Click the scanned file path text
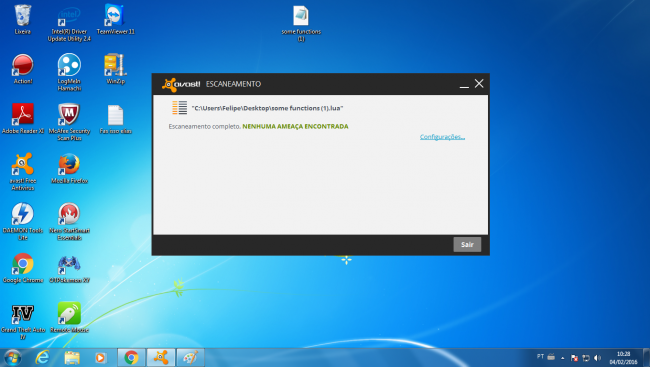The width and height of the screenshot is (650, 367). (267, 108)
